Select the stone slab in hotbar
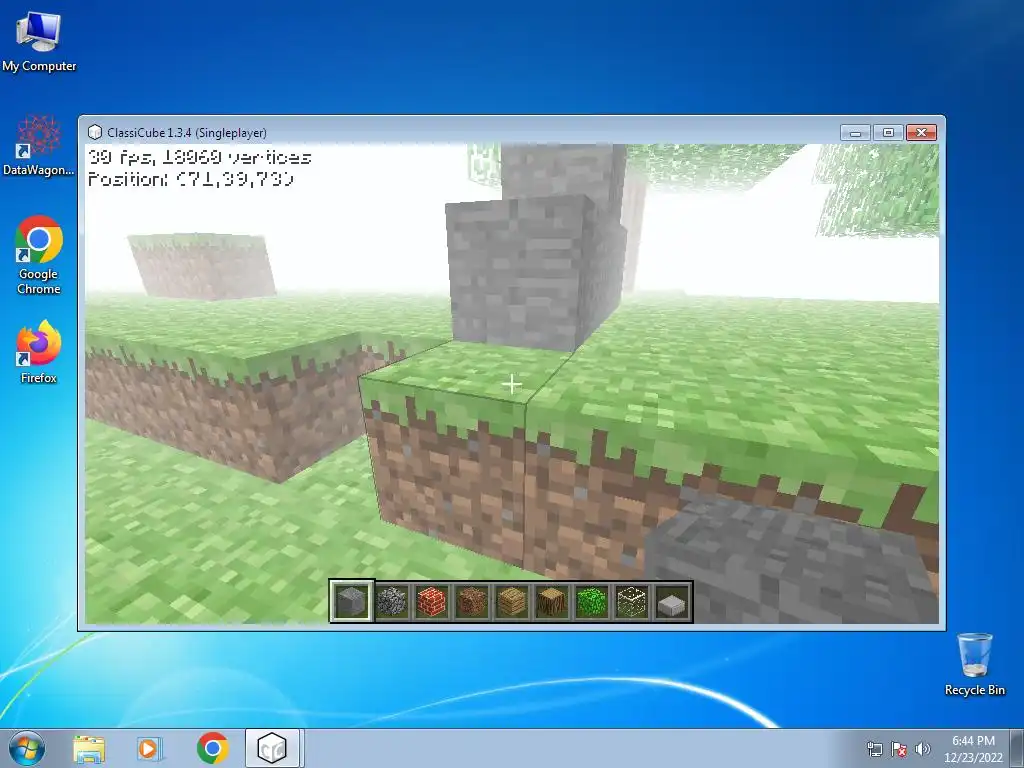Screen dimensions: 1024x768 click(672, 601)
